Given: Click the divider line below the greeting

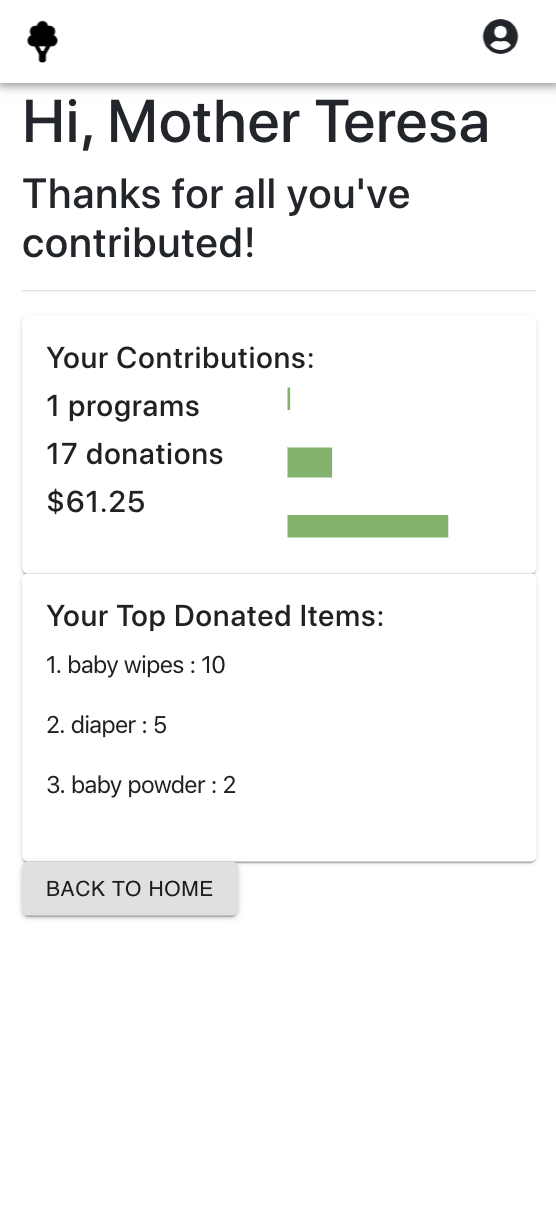Looking at the screenshot, I should pos(279,291).
